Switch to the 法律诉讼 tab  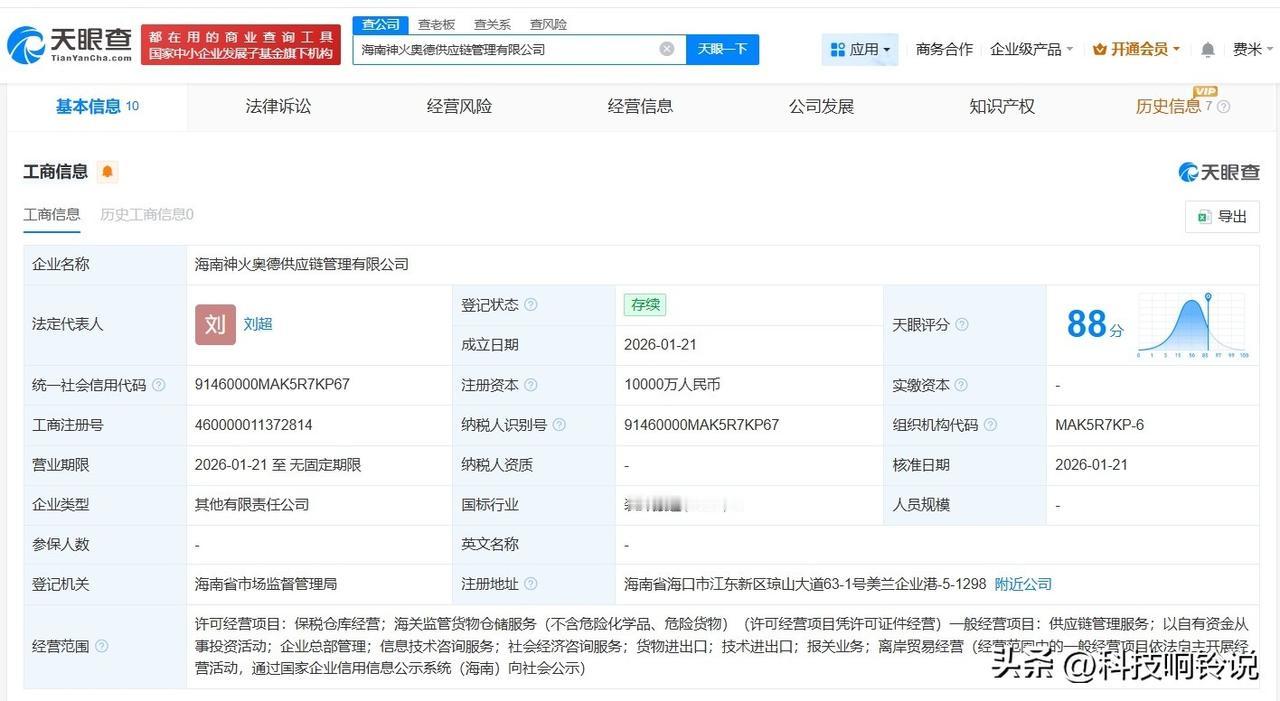[x=277, y=106]
